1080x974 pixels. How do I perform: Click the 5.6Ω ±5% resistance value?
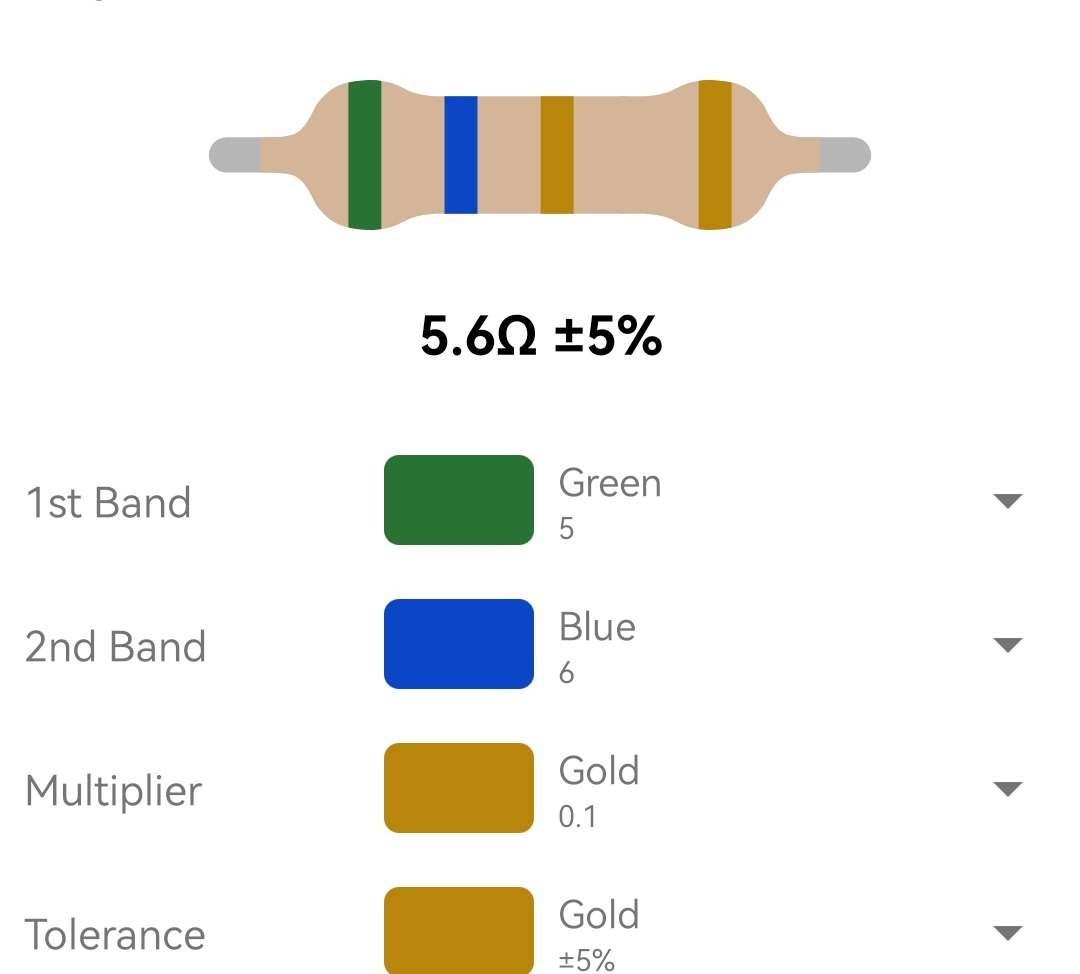(x=541, y=337)
